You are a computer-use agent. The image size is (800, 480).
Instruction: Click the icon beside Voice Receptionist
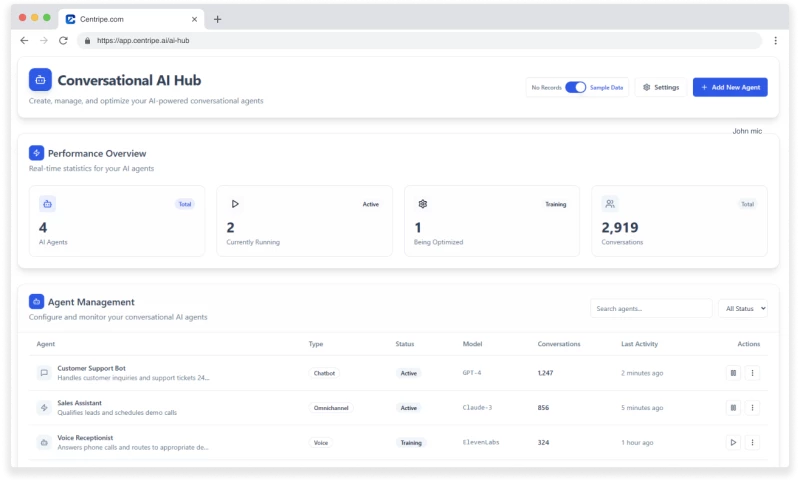point(44,442)
